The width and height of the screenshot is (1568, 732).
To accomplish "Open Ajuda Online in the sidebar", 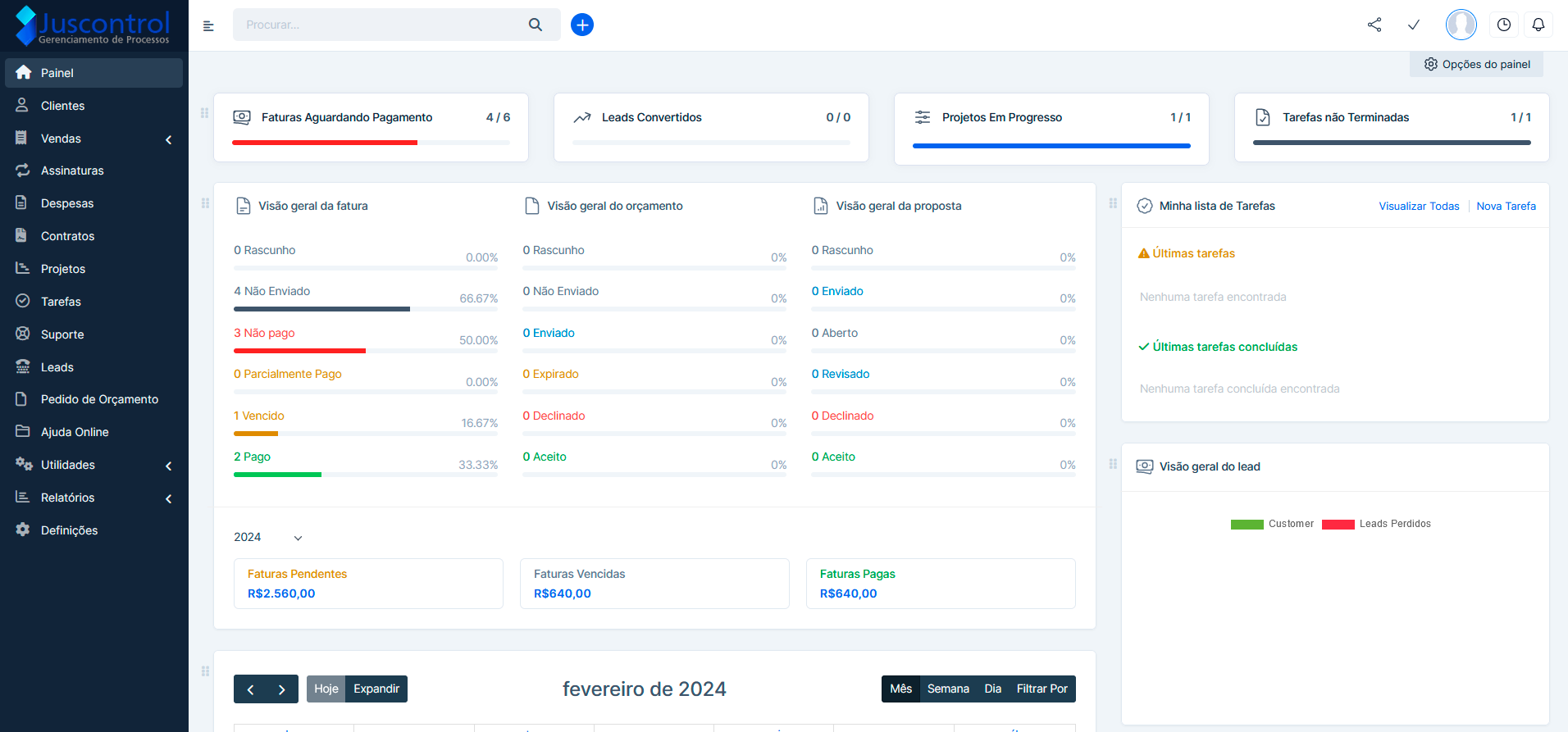I will click(x=94, y=432).
